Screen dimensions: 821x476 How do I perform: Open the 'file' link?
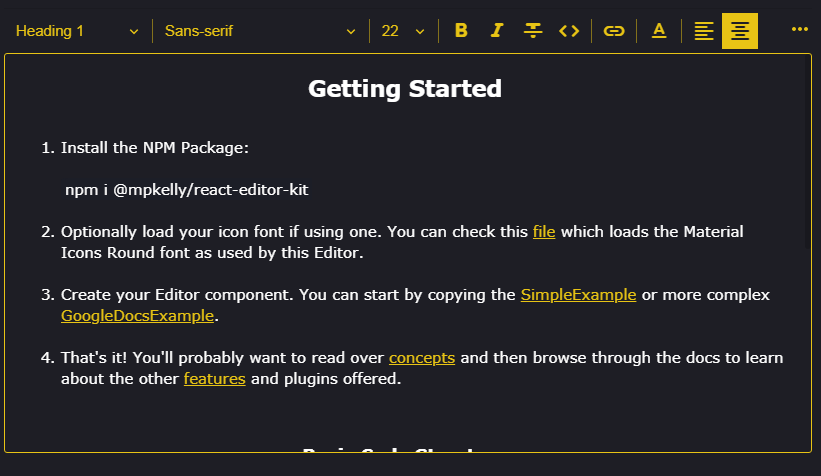click(544, 232)
